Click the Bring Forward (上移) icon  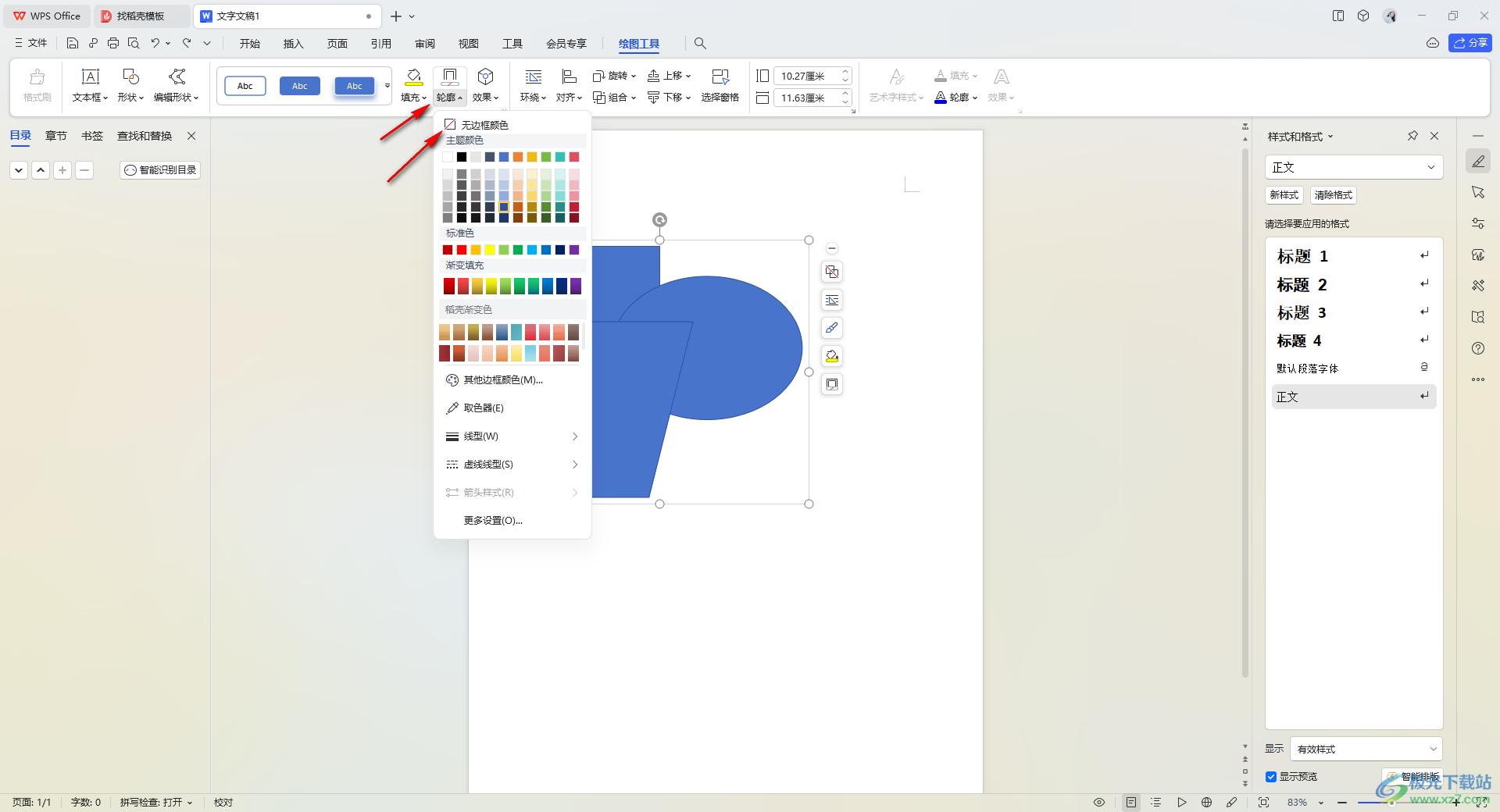654,76
